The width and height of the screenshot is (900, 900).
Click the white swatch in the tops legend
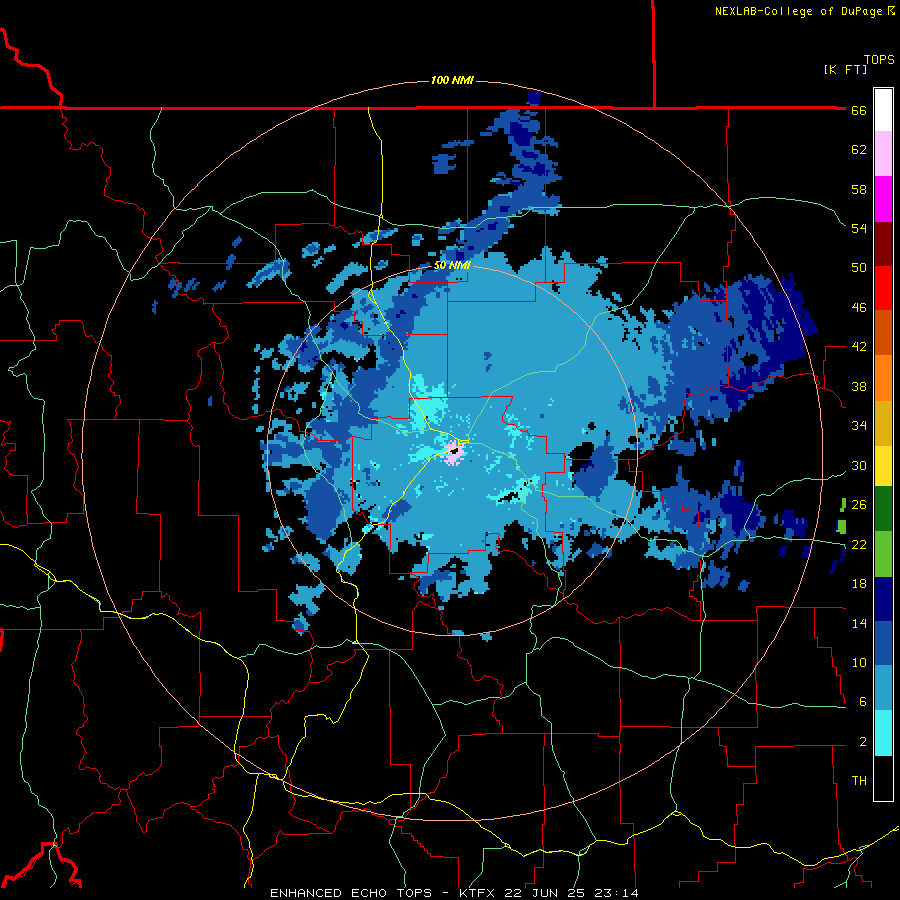coord(883,110)
